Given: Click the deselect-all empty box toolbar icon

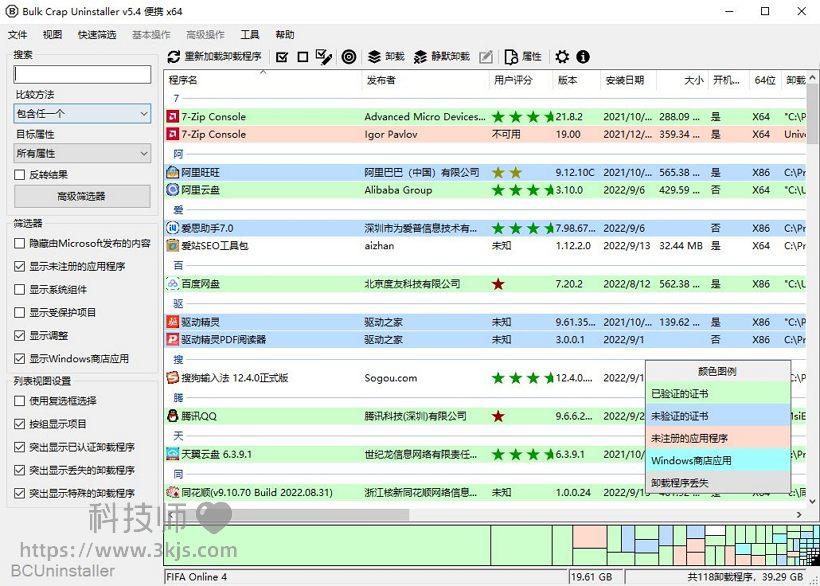Looking at the screenshot, I should tap(303, 56).
